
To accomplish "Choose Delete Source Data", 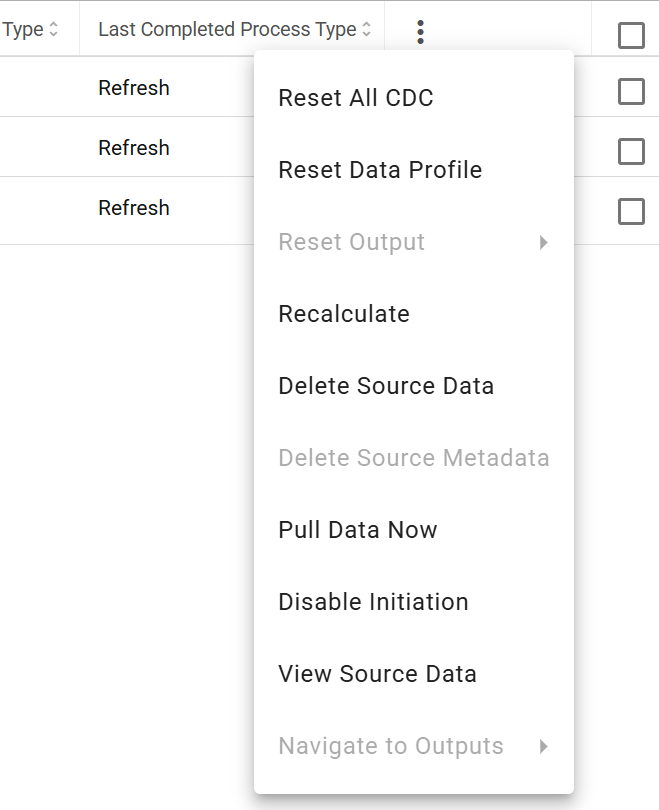I will pos(414,386).
